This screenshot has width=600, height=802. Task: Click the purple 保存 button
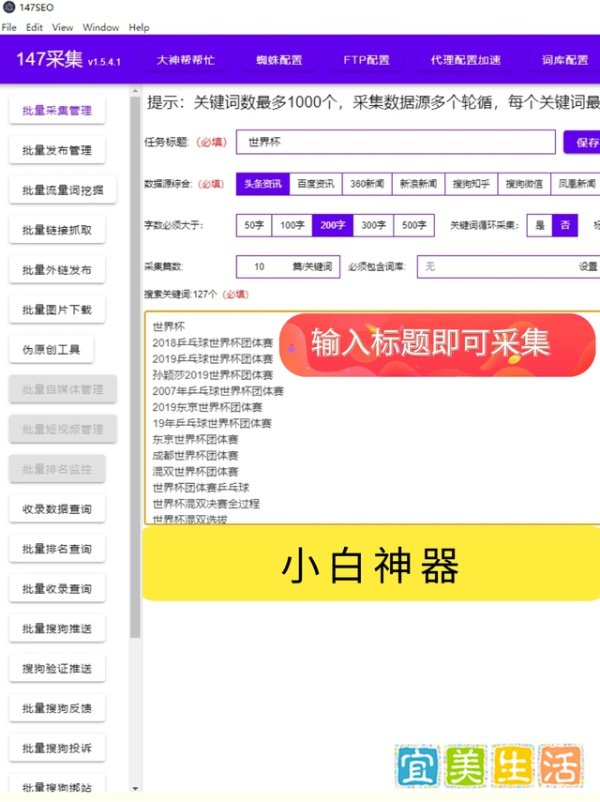pos(583,142)
